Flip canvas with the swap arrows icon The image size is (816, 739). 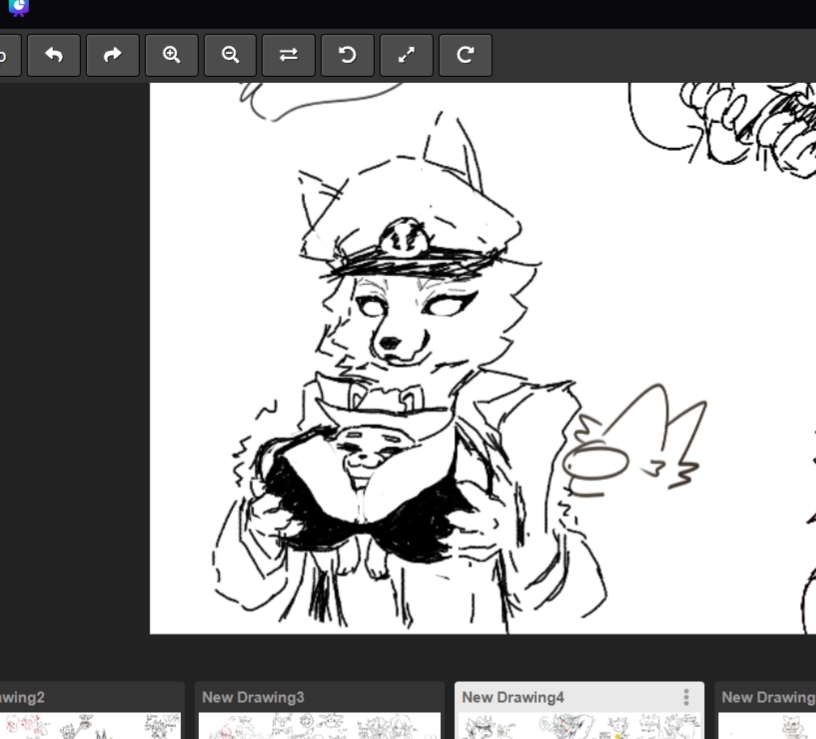288,56
